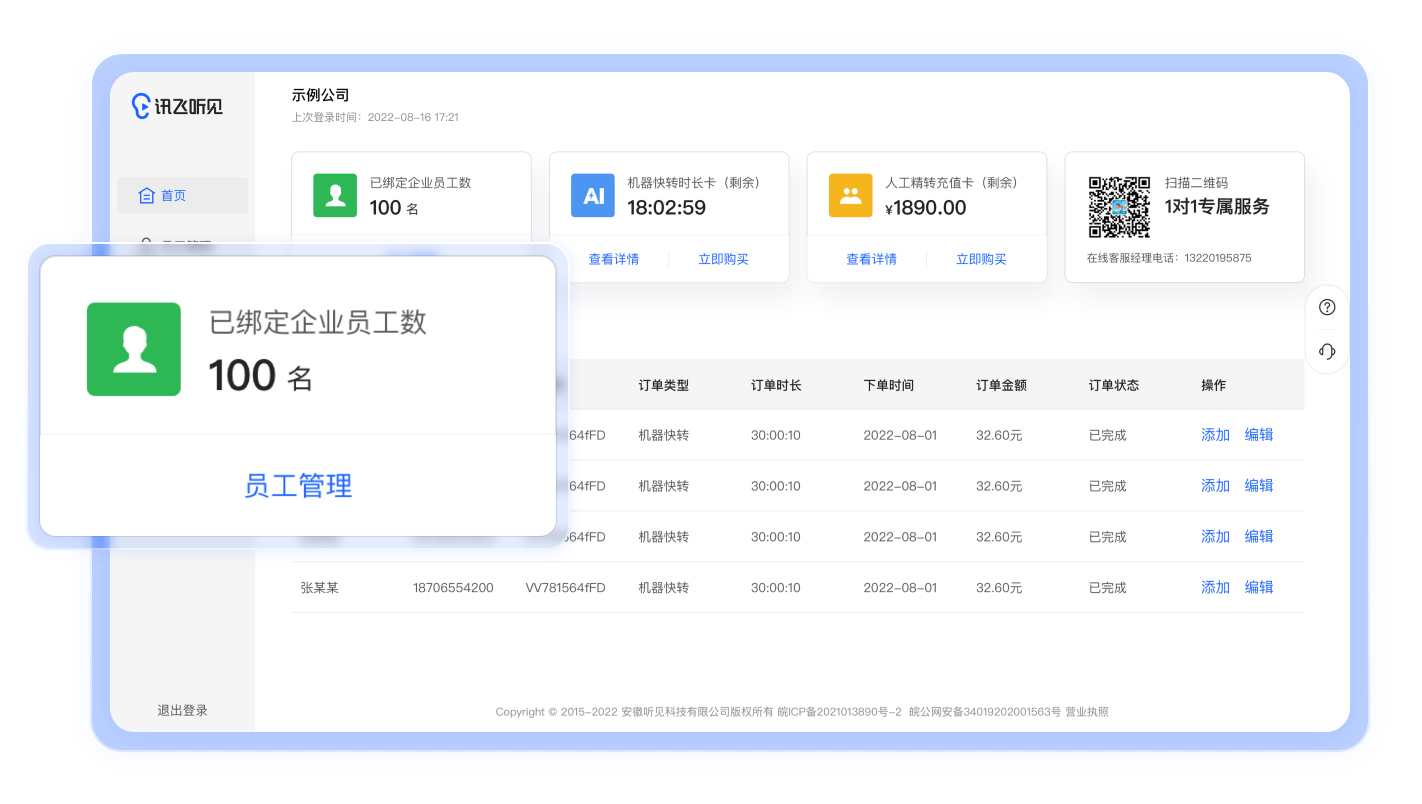This screenshot has width=1422, height=804.
Task: Click the yellow manual transcription people icon
Action: [x=850, y=195]
